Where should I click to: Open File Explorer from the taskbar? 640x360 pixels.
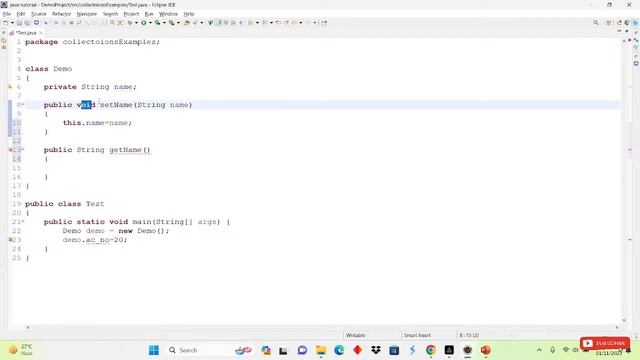pos(321,350)
